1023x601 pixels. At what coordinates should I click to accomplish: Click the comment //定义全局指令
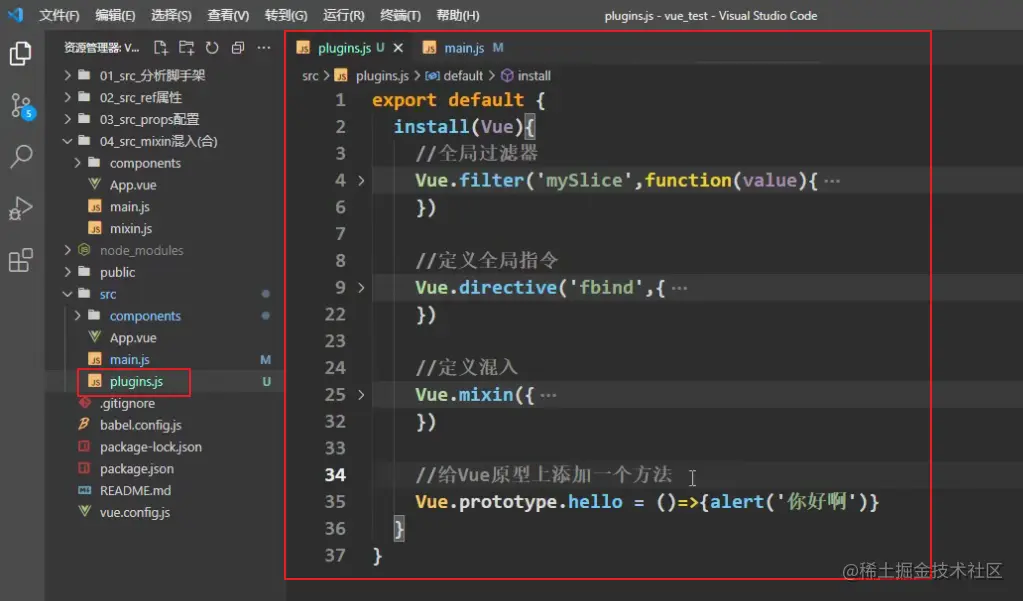click(487, 261)
